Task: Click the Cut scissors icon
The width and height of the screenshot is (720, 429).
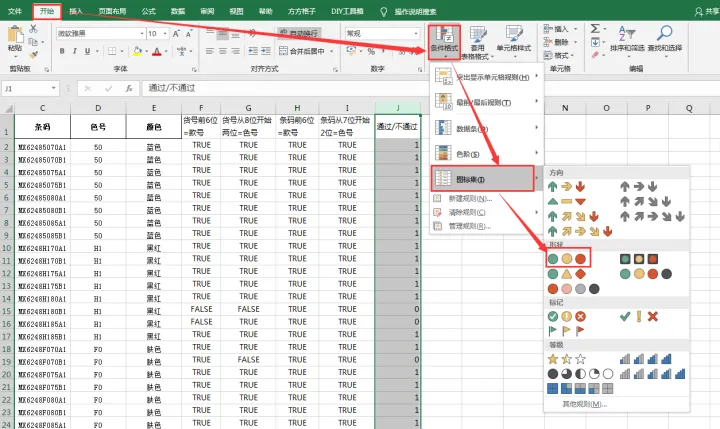Action: [x=33, y=29]
